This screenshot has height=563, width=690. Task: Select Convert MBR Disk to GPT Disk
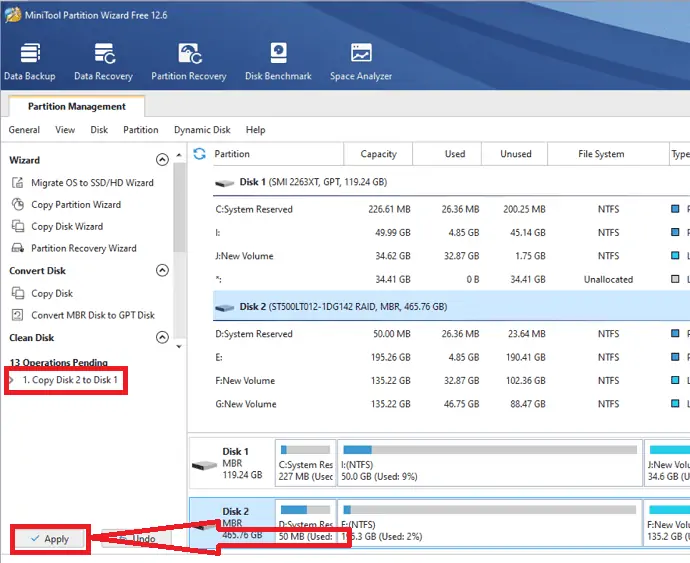point(93,315)
